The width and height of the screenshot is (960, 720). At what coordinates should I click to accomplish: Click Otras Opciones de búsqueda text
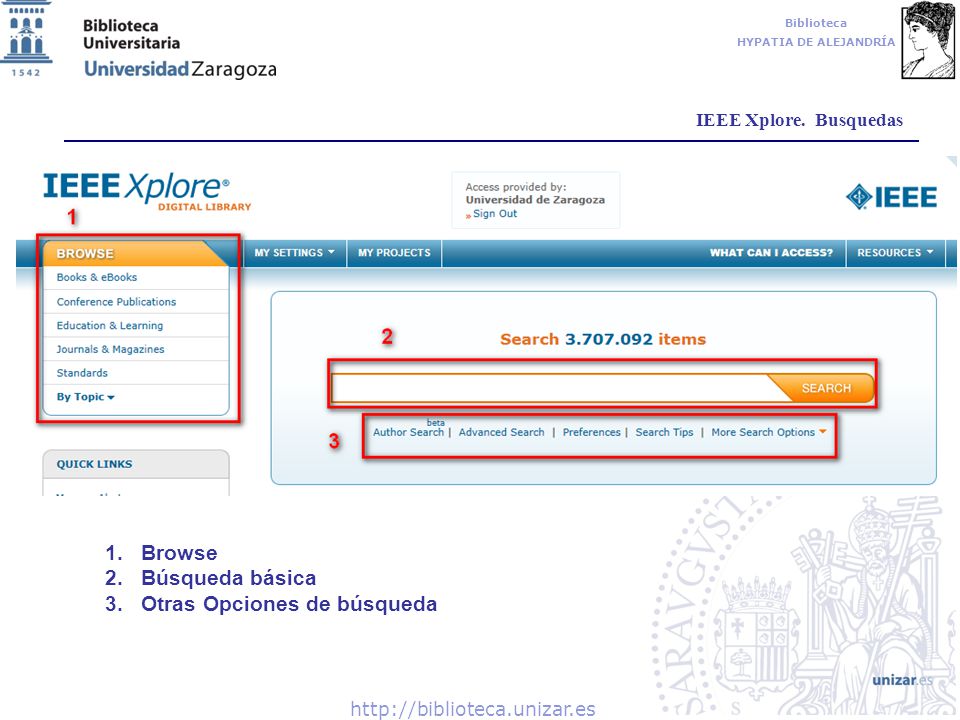click(x=289, y=604)
